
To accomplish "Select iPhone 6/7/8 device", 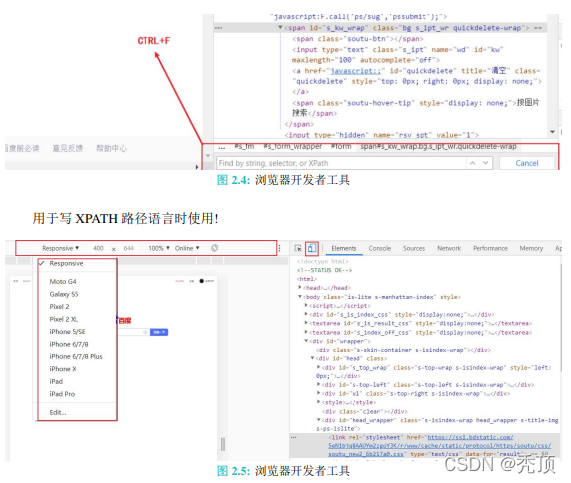I will pyautogui.click(x=69, y=344).
